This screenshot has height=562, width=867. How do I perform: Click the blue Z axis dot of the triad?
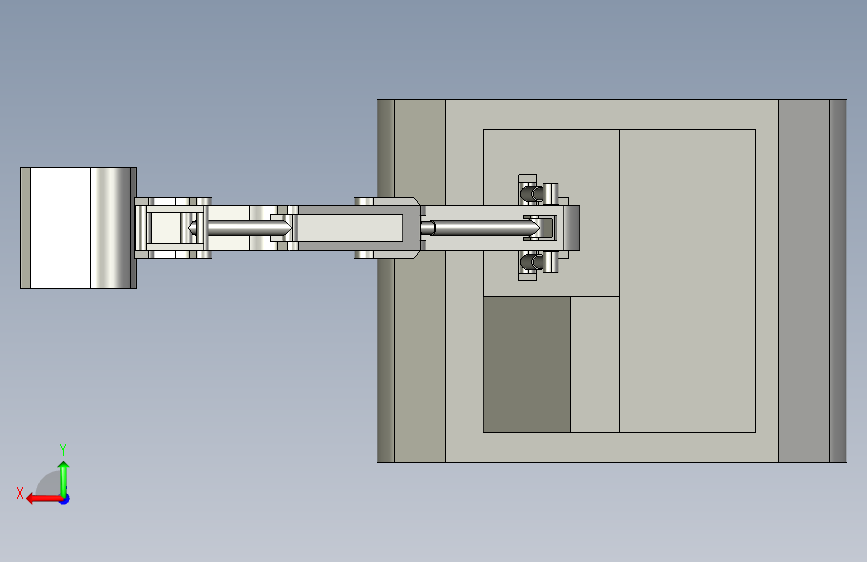coord(65,499)
